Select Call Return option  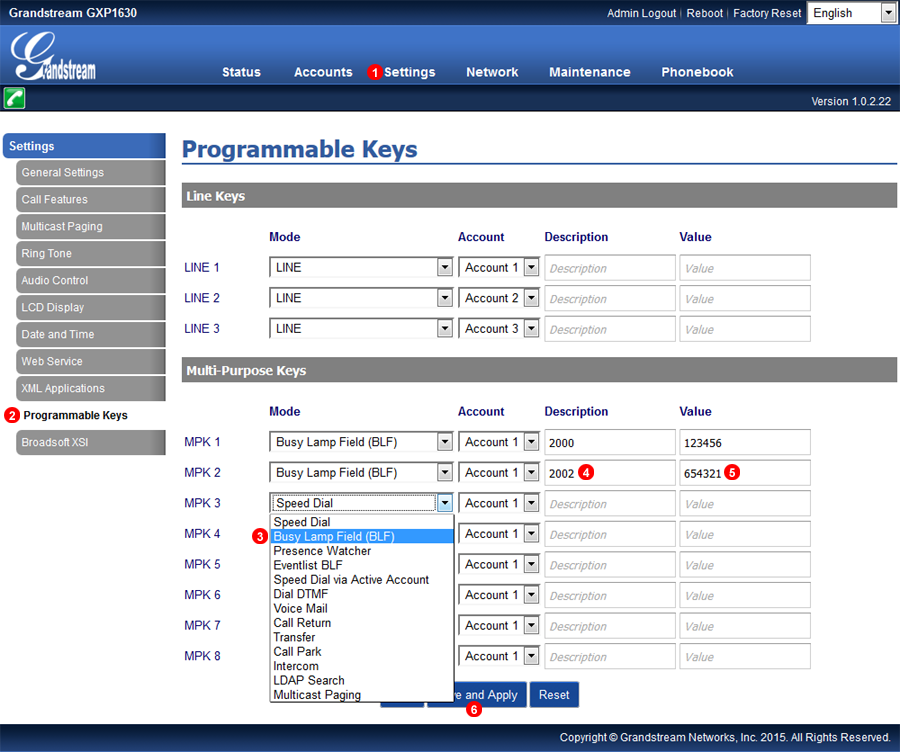click(x=362, y=623)
